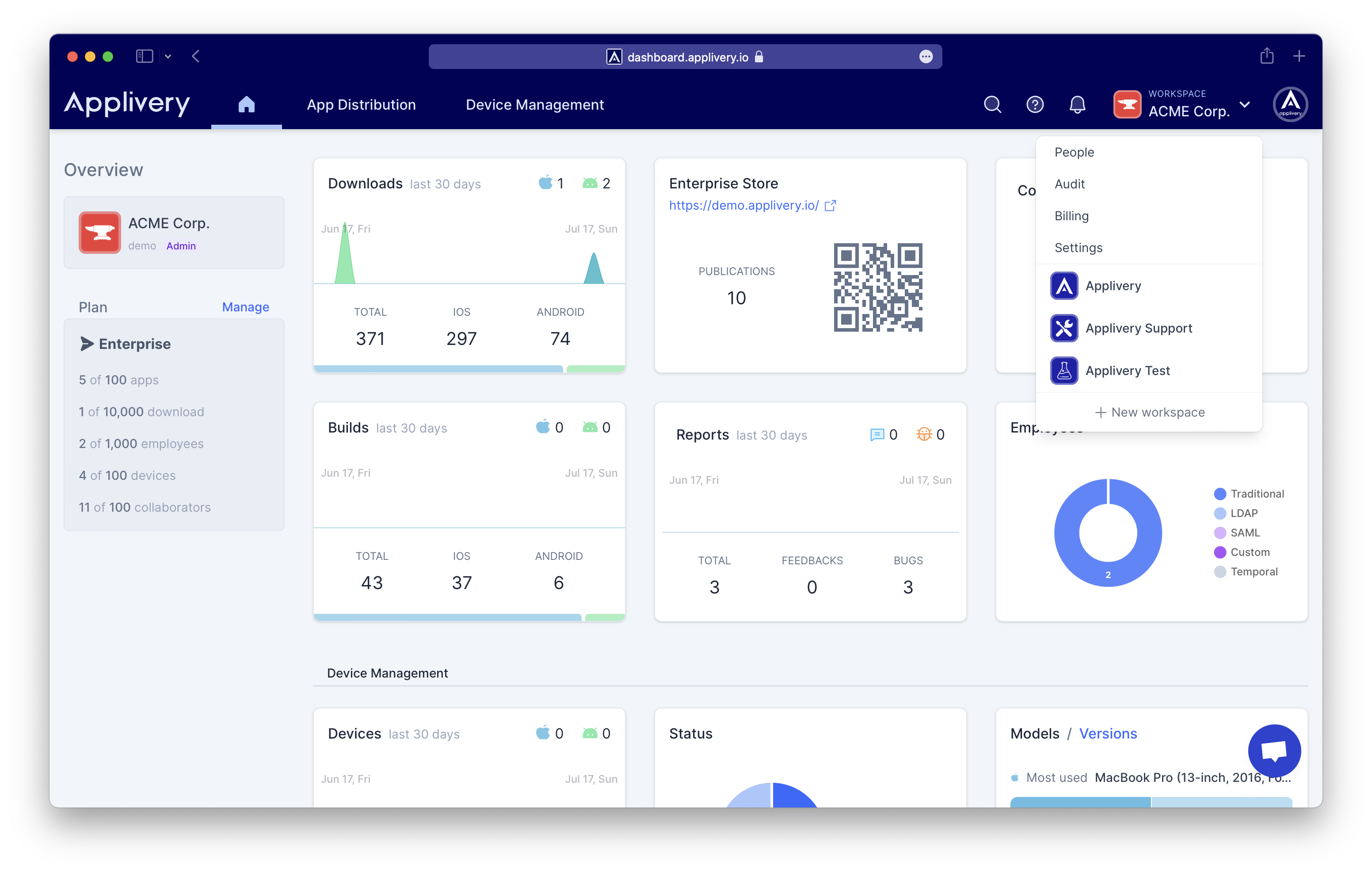This screenshot has width=1372, height=873.
Task: Click the Enterprise Store QR code
Action: [877, 287]
